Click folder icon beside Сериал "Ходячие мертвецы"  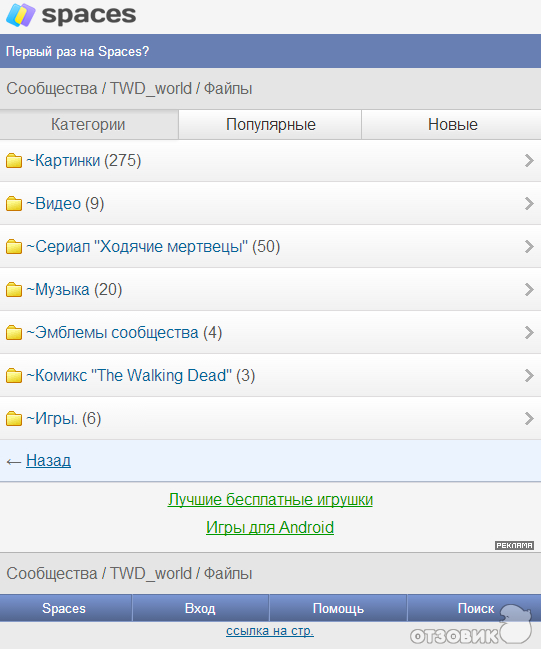coord(14,247)
